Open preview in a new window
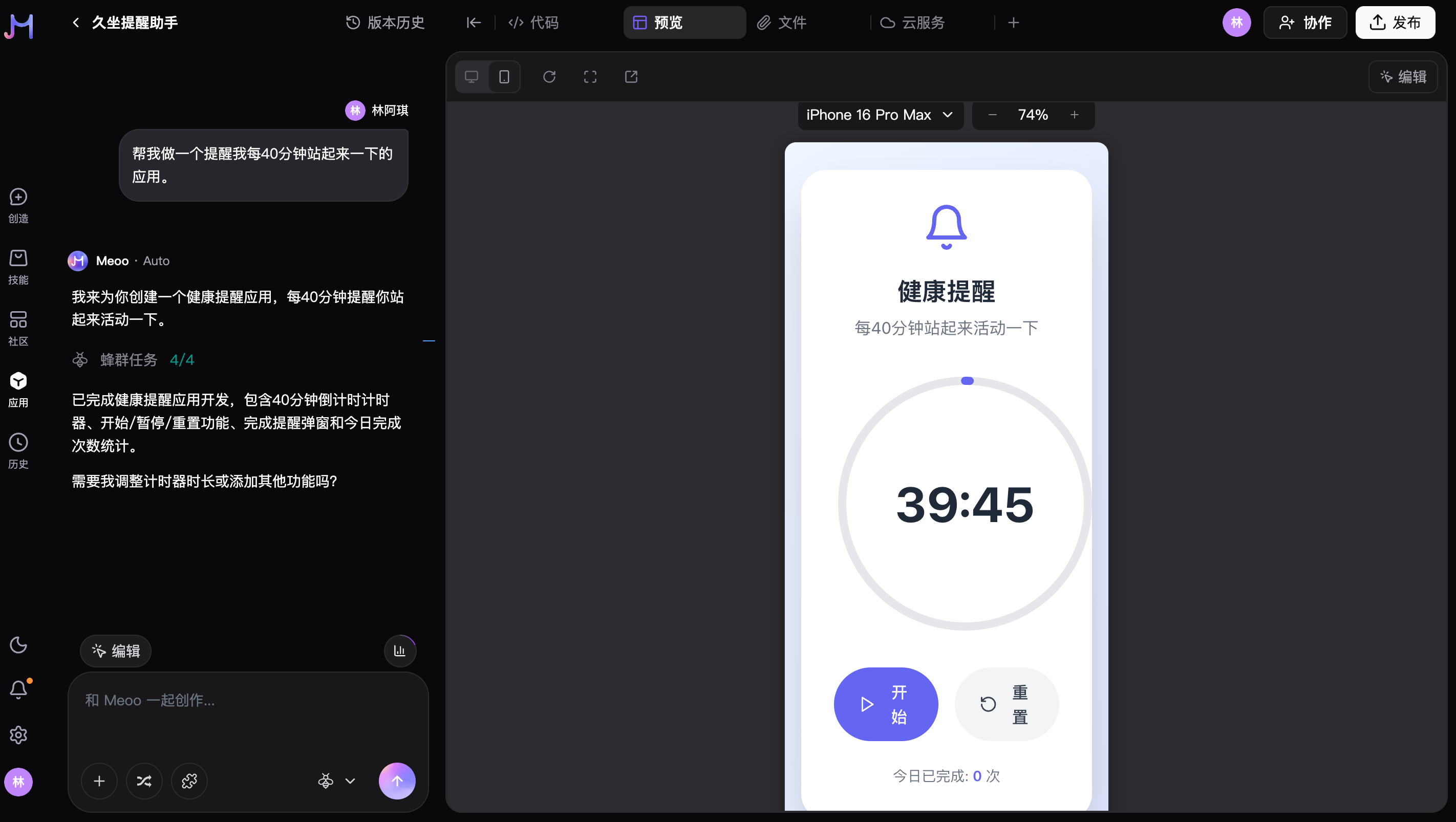This screenshot has height=822, width=1456. click(x=631, y=76)
